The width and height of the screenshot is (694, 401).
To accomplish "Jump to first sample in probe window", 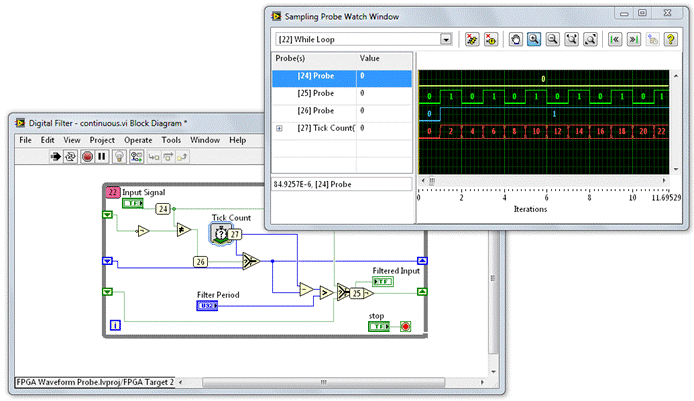I will click(616, 39).
